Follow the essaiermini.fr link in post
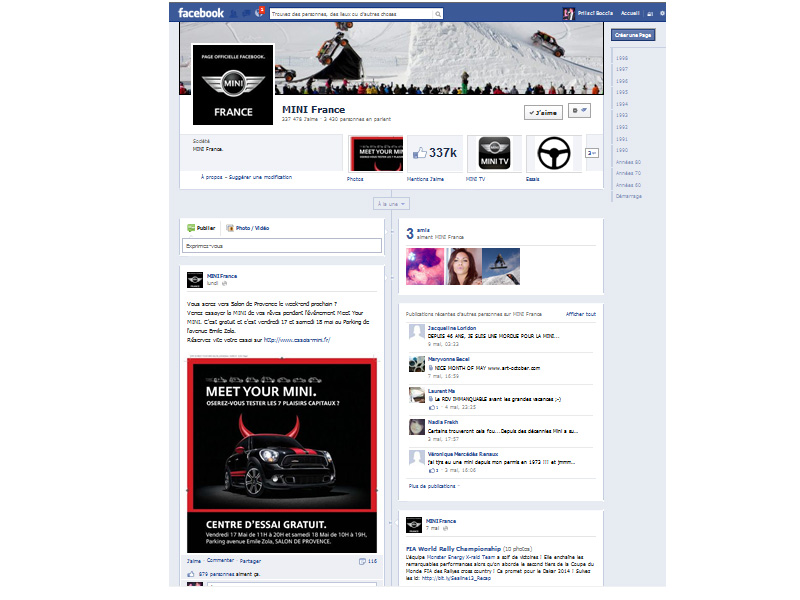The width and height of the screenshot is (800, 600). tap(297, 340)
